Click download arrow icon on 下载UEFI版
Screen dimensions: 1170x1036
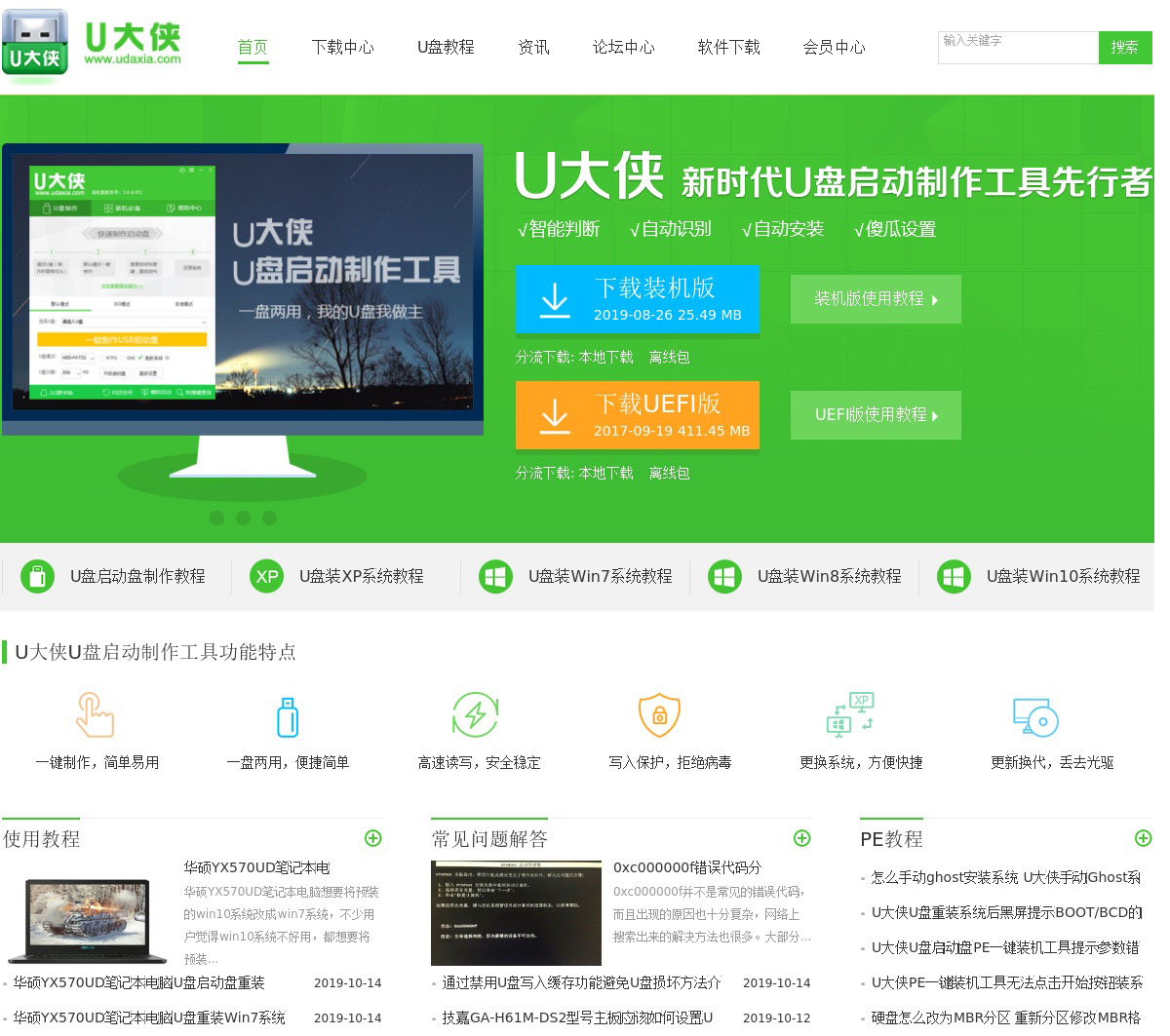click(554, 416)
